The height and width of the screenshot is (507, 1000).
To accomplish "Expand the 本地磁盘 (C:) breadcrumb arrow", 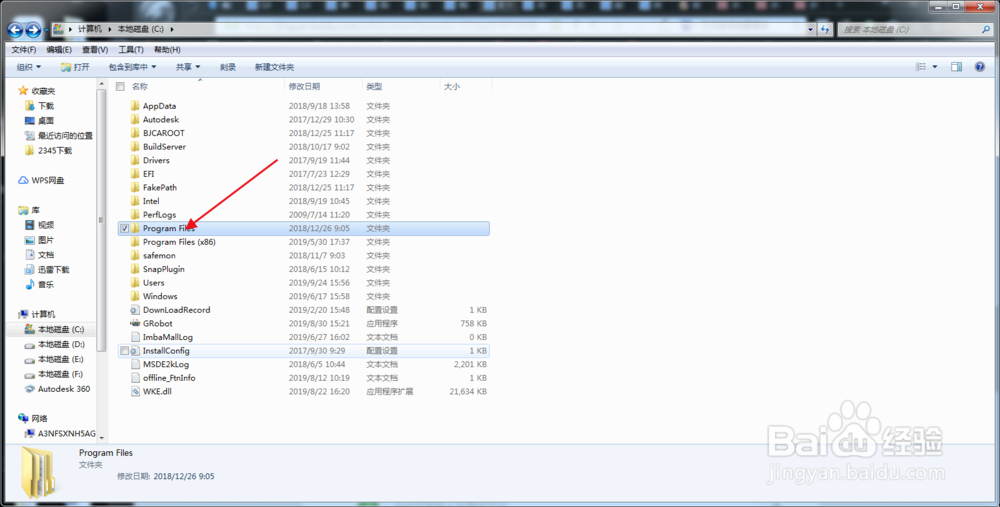I will tap(172, 29).
